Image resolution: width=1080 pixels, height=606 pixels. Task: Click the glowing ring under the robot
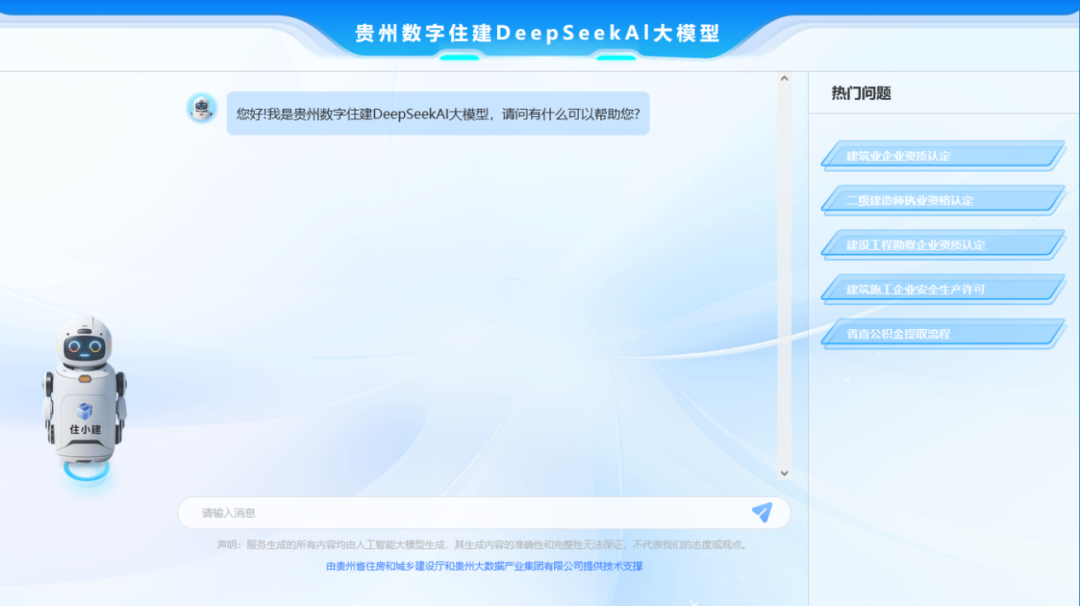click(87, 471)
